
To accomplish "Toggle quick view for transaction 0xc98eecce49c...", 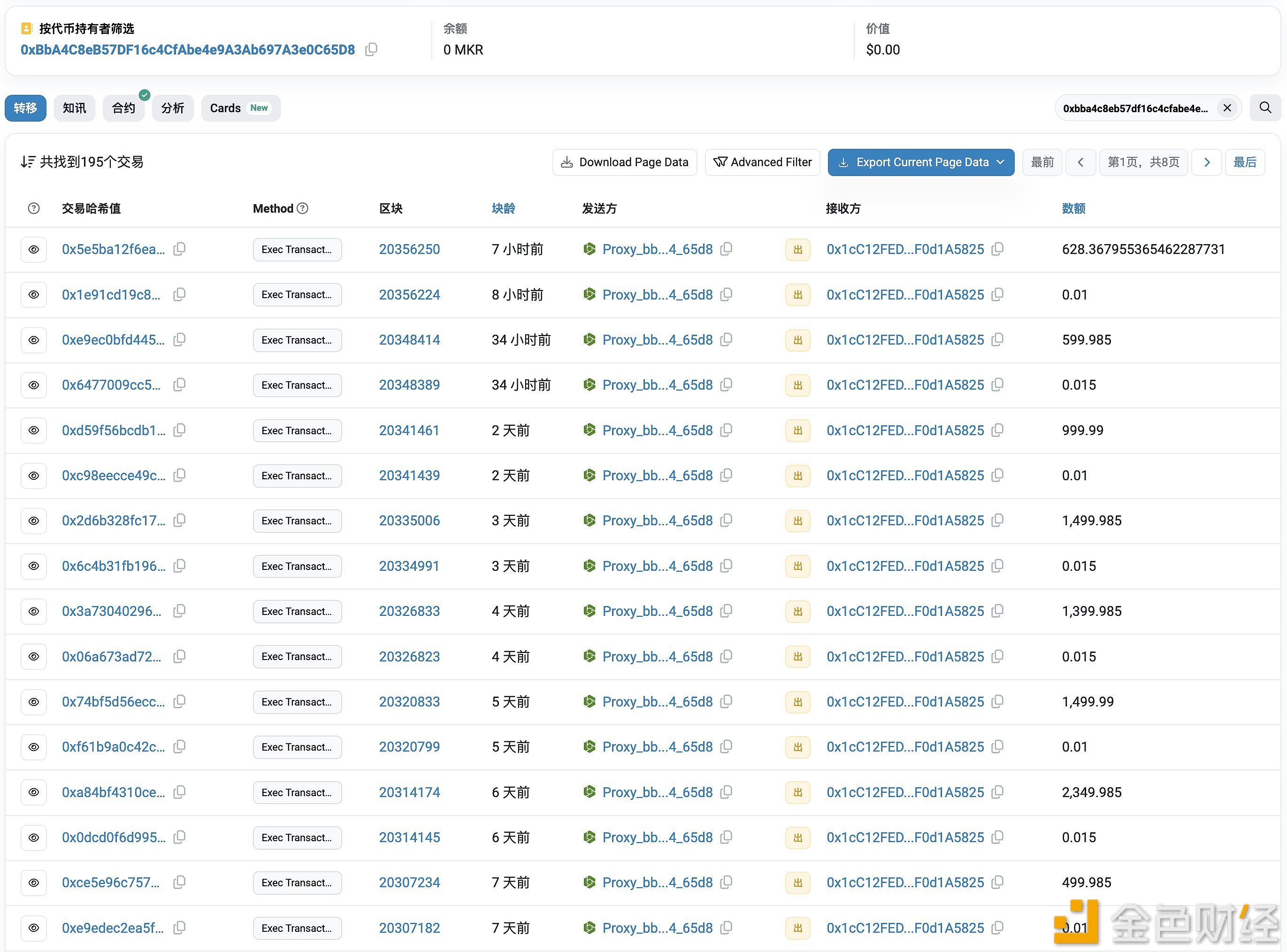I will click(x=34, y=476).
